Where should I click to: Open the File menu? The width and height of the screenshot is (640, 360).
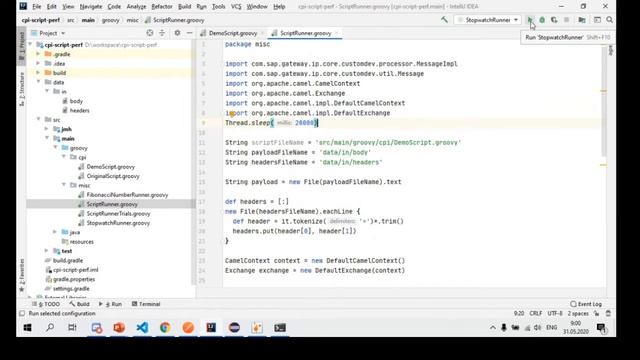[x=37, y=7]
